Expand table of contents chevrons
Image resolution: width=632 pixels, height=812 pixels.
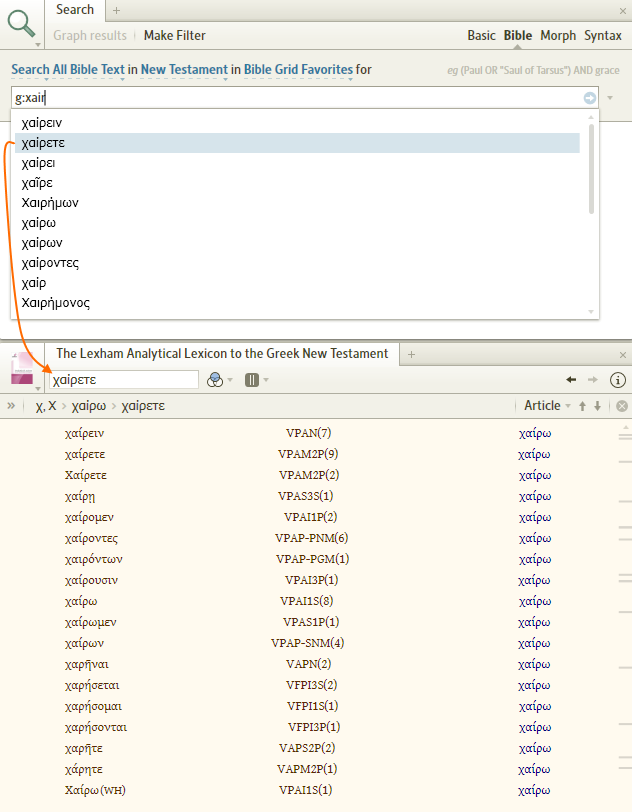tap(11, 405)
